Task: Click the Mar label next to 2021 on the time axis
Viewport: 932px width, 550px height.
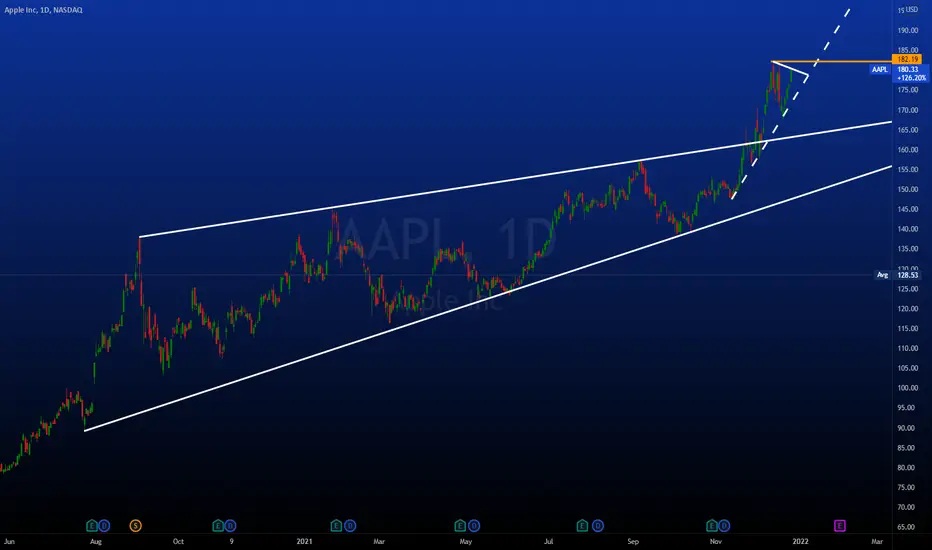Action: [379, 542]
